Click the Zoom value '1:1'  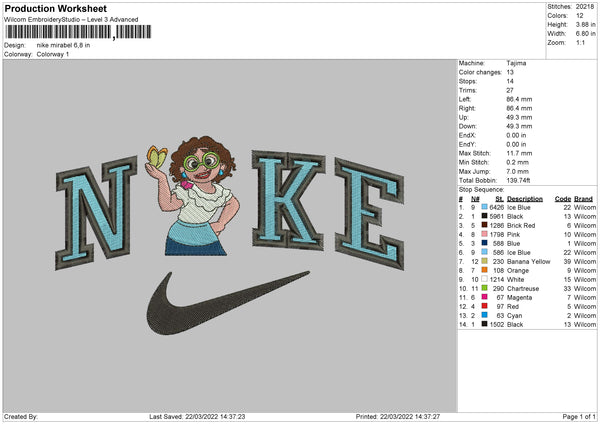[580, 42]
